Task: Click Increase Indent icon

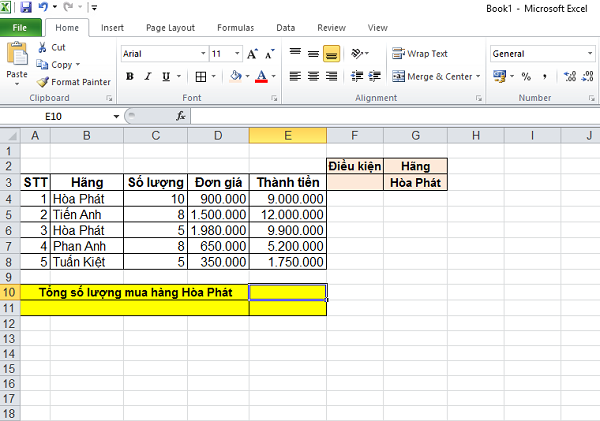Action: pyautogui.click(x=375, y=77)
